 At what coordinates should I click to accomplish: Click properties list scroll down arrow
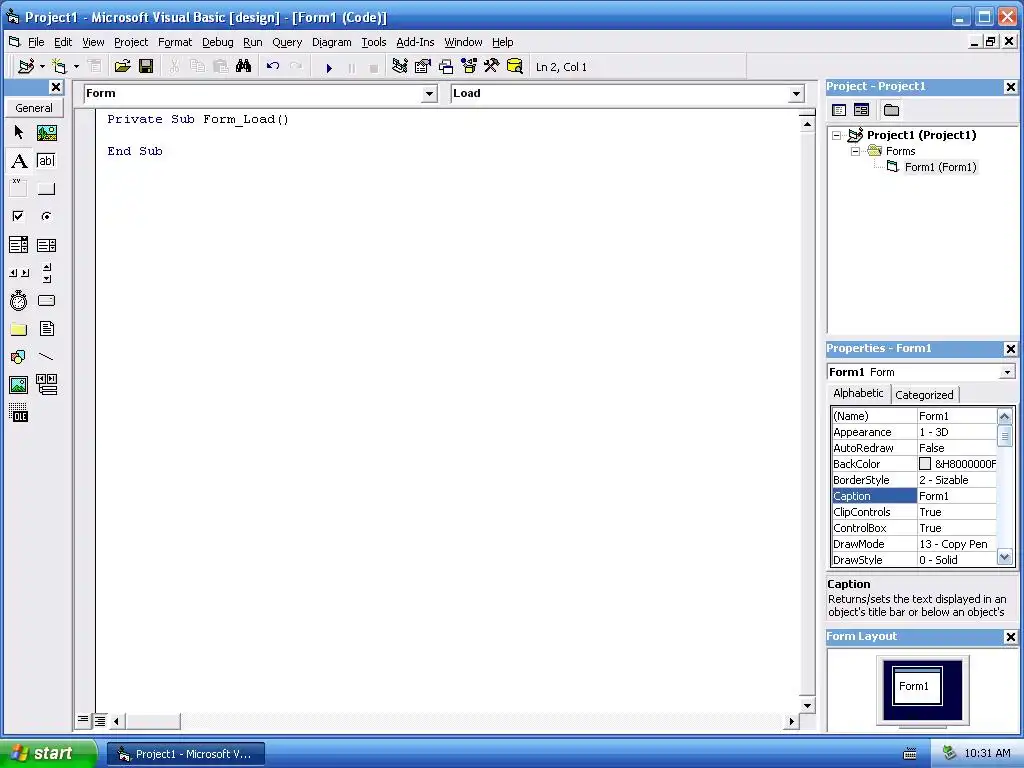click(x=1004, y=558)
